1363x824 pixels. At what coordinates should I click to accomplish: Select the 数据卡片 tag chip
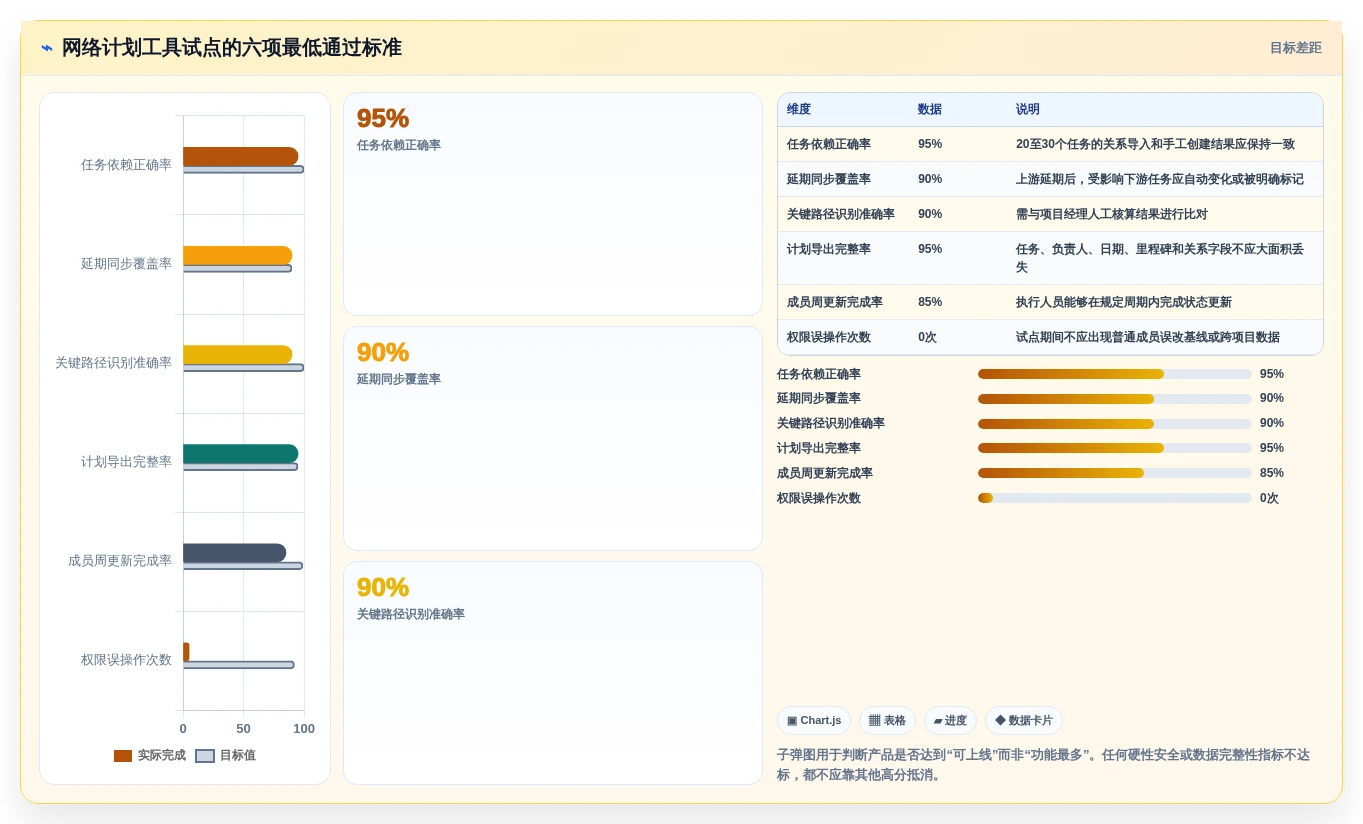tap(1023, 720)
